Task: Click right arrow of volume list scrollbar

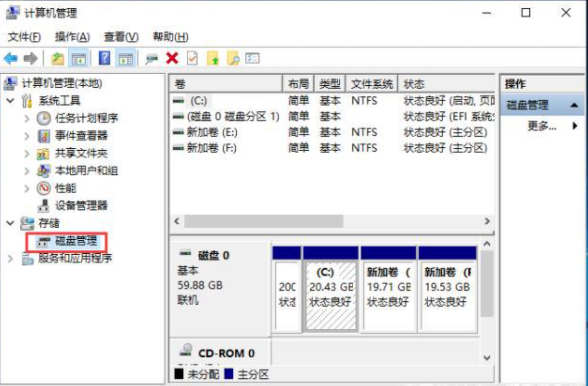Action: tap(487, 221)
